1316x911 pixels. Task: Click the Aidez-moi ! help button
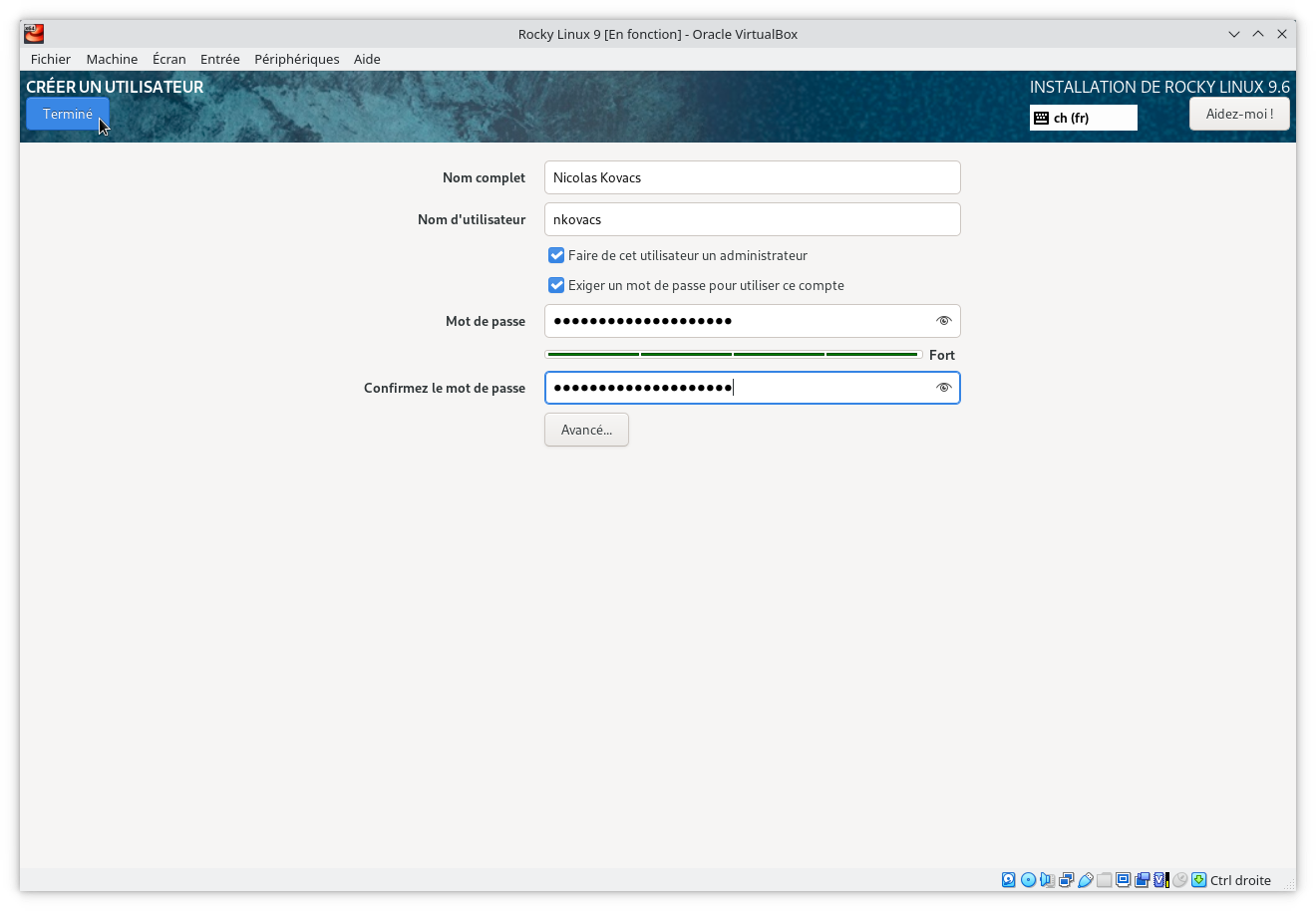[x=1239, y=114]
